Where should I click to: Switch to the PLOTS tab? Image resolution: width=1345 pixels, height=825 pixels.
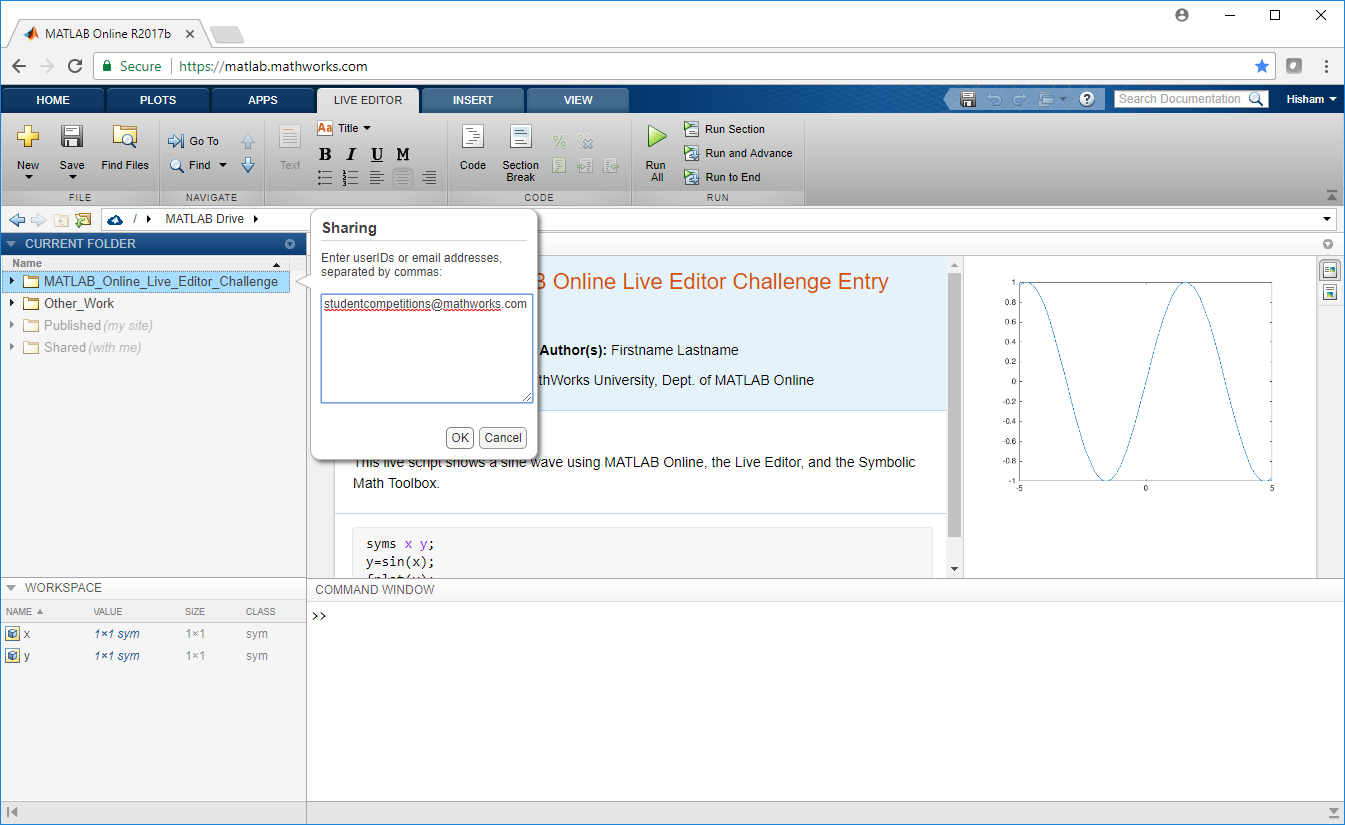coord(158,100)
